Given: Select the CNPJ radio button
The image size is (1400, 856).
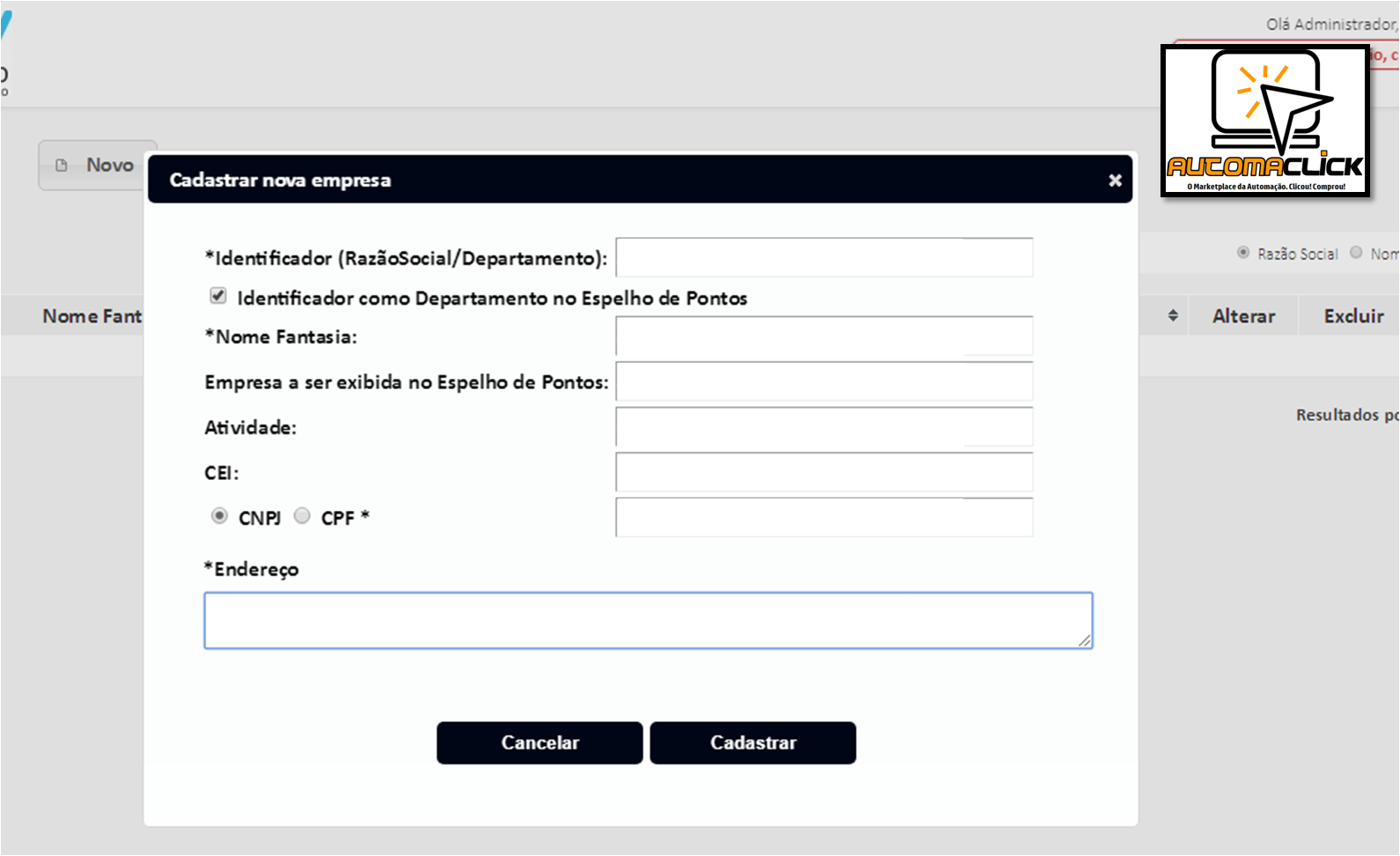Looking at the screenshot, I should (219, 516).
